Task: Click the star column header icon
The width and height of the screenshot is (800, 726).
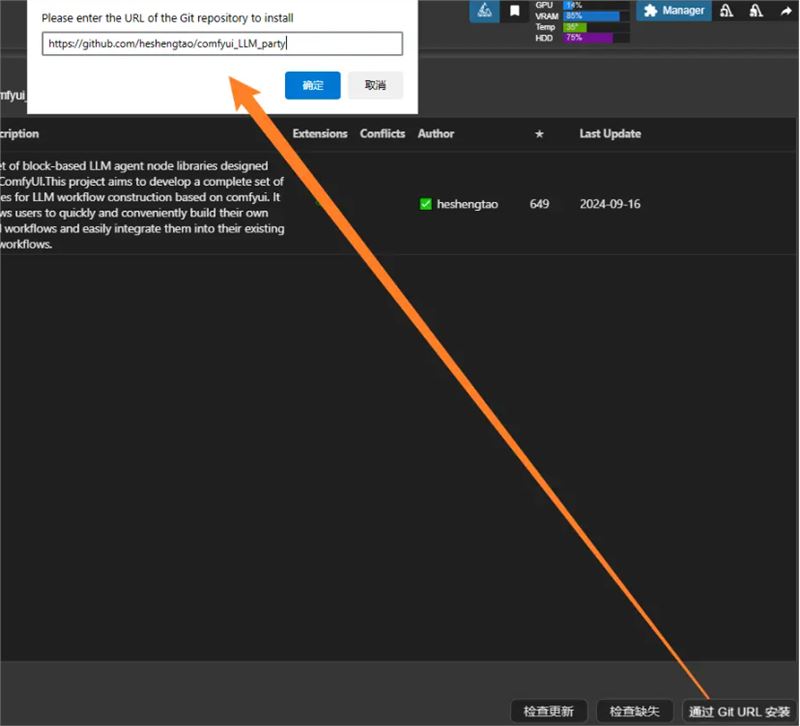Action: tap(539, 134)
